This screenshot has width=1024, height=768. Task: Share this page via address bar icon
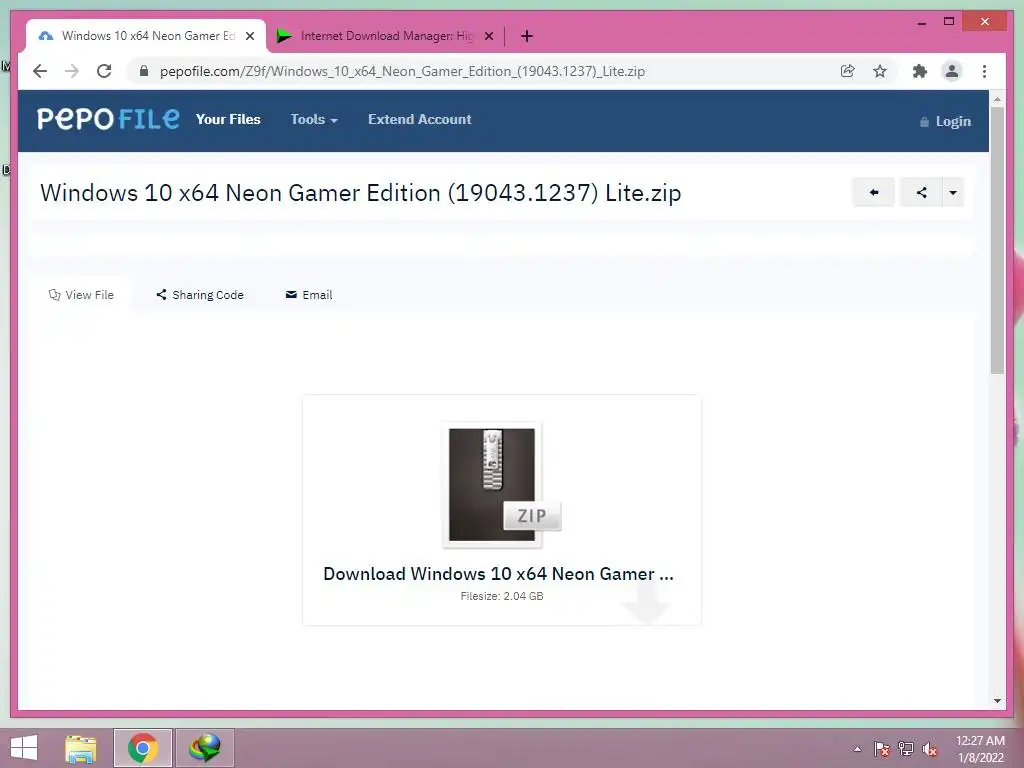point(848,71)
